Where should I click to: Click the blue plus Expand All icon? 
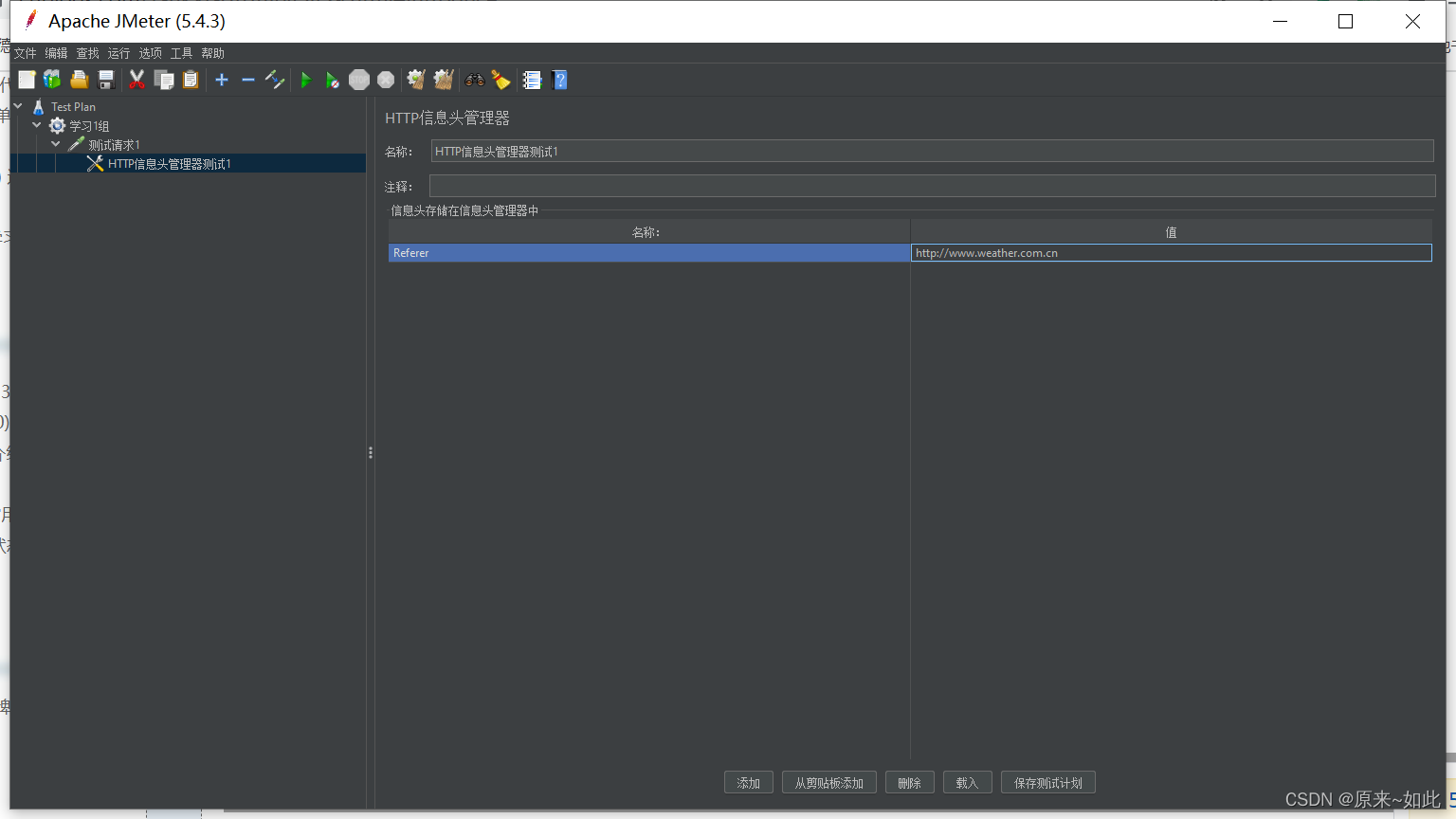[222, 80]
